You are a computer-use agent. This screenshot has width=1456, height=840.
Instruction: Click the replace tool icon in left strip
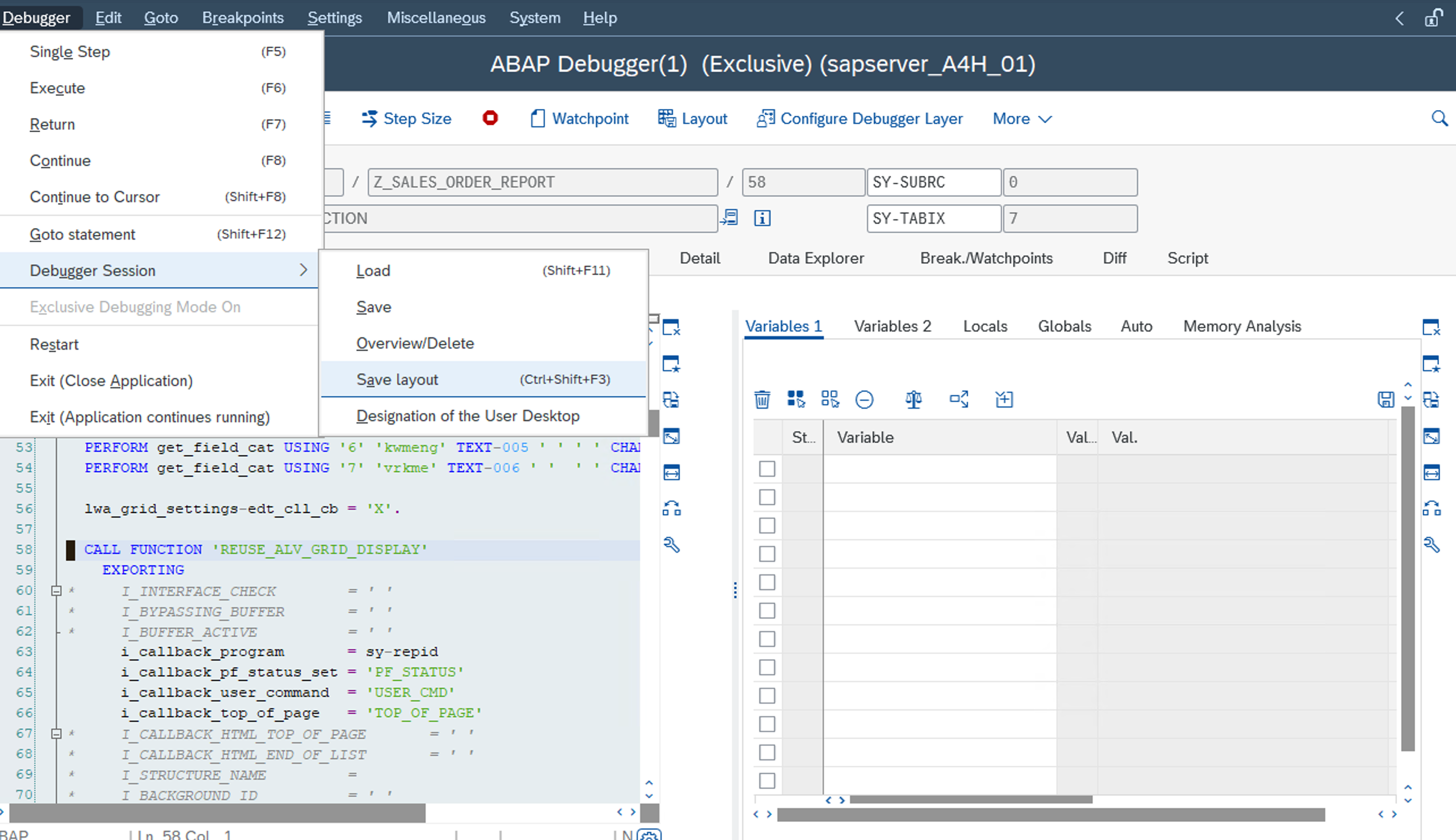(671, 400)
